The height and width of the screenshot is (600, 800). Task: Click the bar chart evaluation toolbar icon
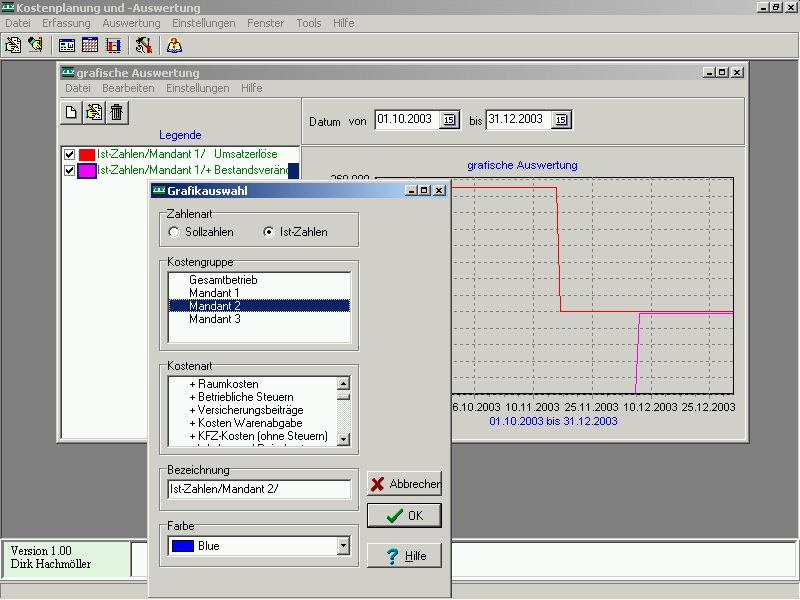click(113, 45)
